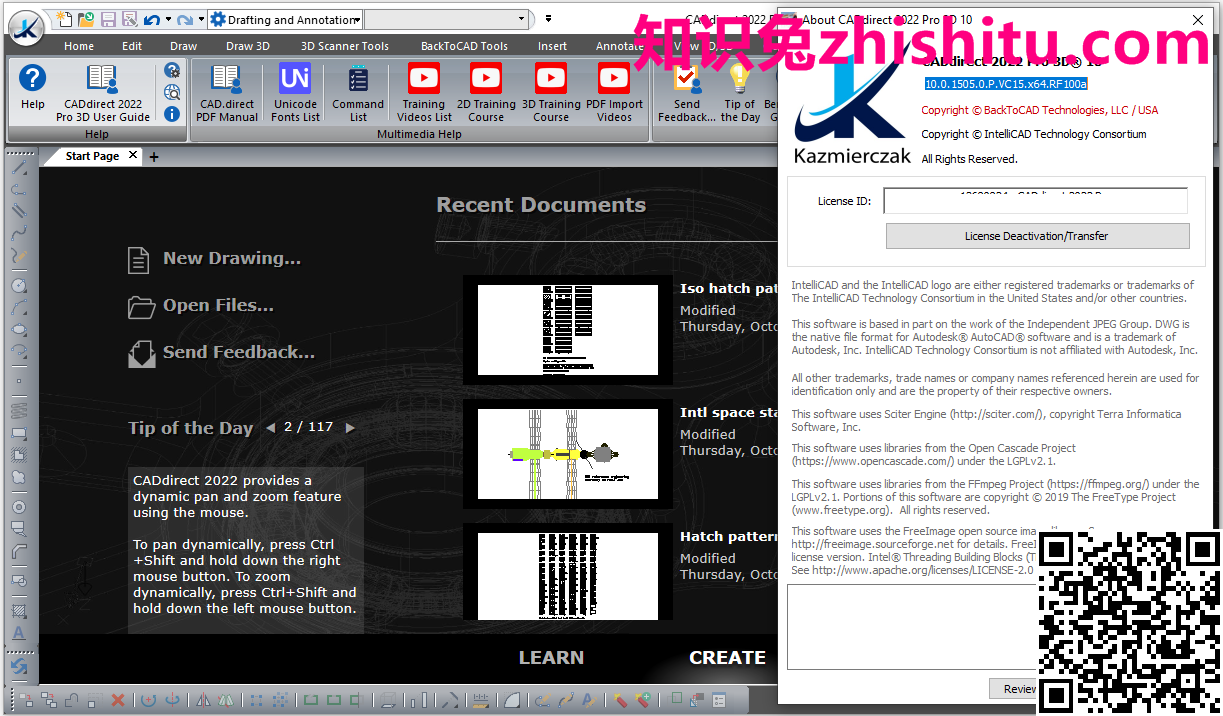This screenshot has height=716, width=1223.
Task: Switch to the LEARN section
Action: click(x=551, y=658)
